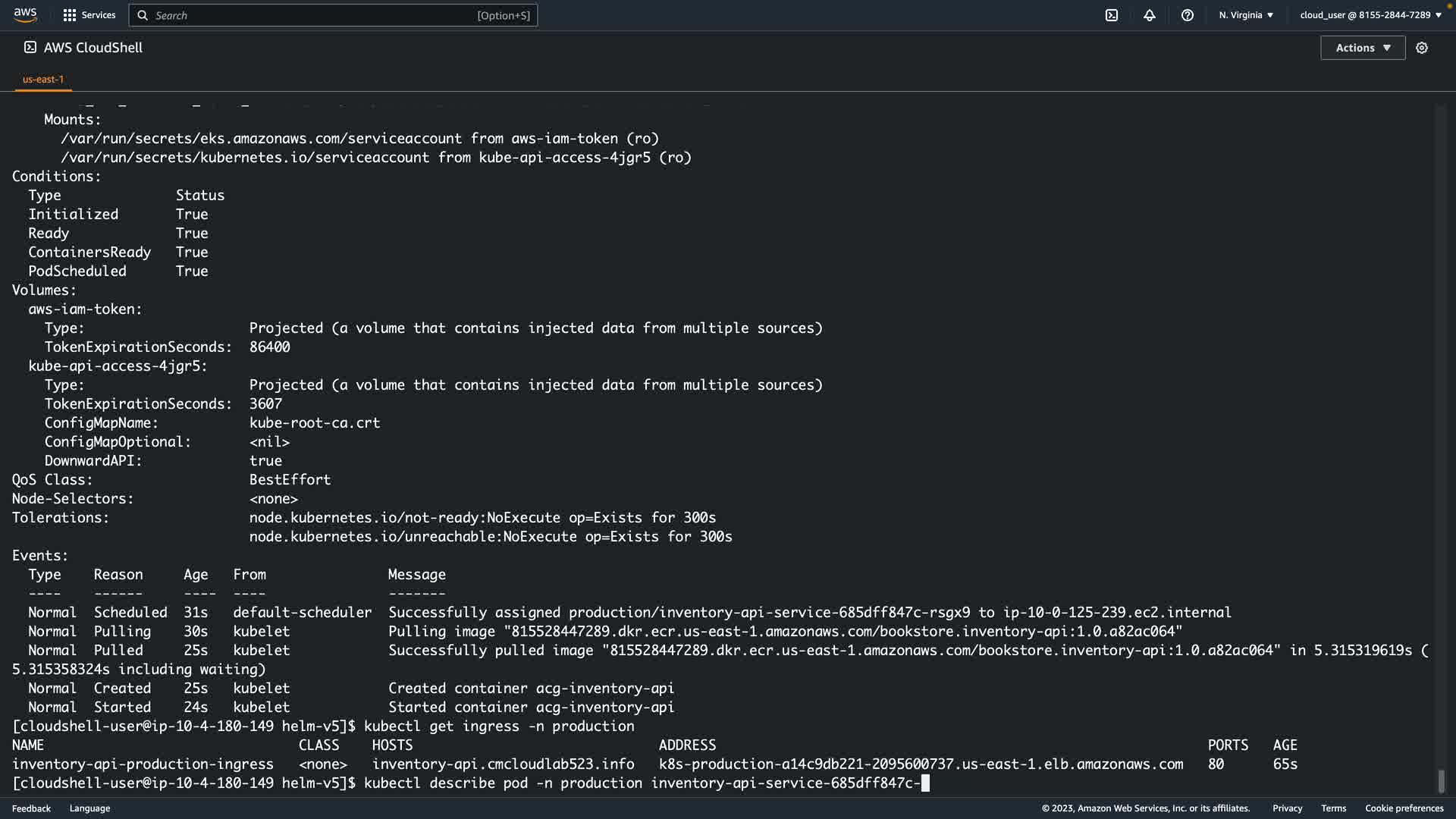Open the notifications bell icon
The height and width of the screenshot is (819, 1456).
(x=1150, y=15)
